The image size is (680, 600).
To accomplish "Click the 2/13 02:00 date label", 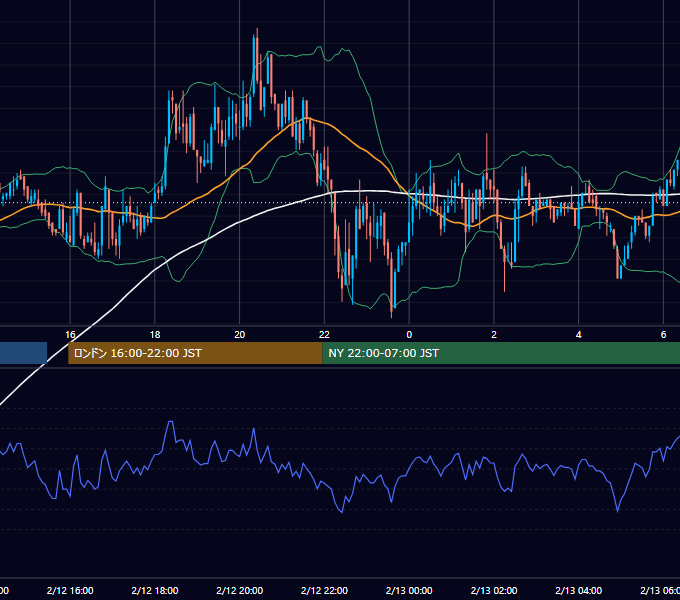I will pos(494,591).
